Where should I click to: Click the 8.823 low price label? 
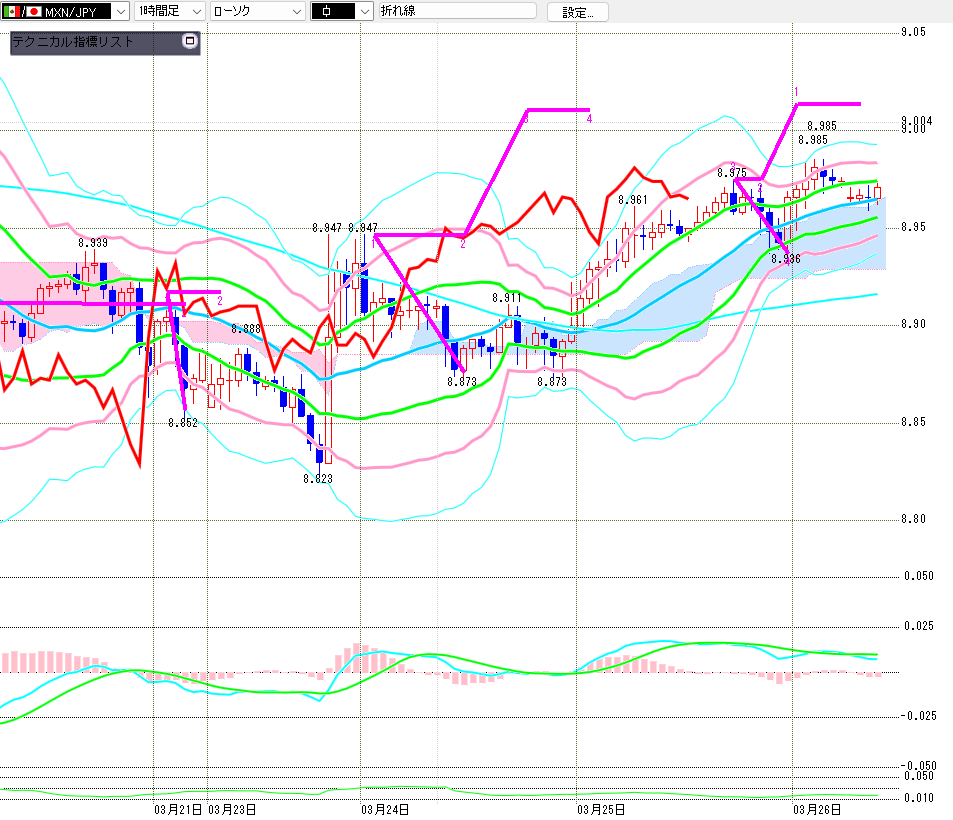coord(318,479)
